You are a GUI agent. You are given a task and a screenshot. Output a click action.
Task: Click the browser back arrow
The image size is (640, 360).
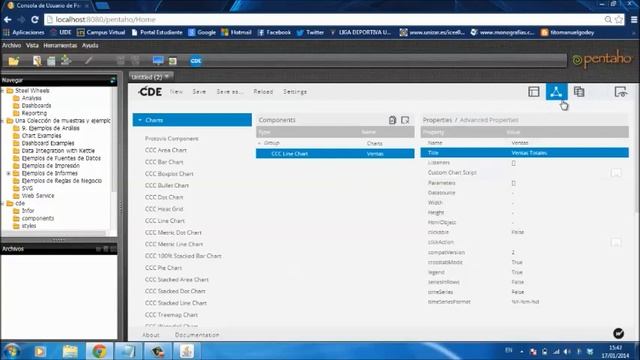click(8, 20)
